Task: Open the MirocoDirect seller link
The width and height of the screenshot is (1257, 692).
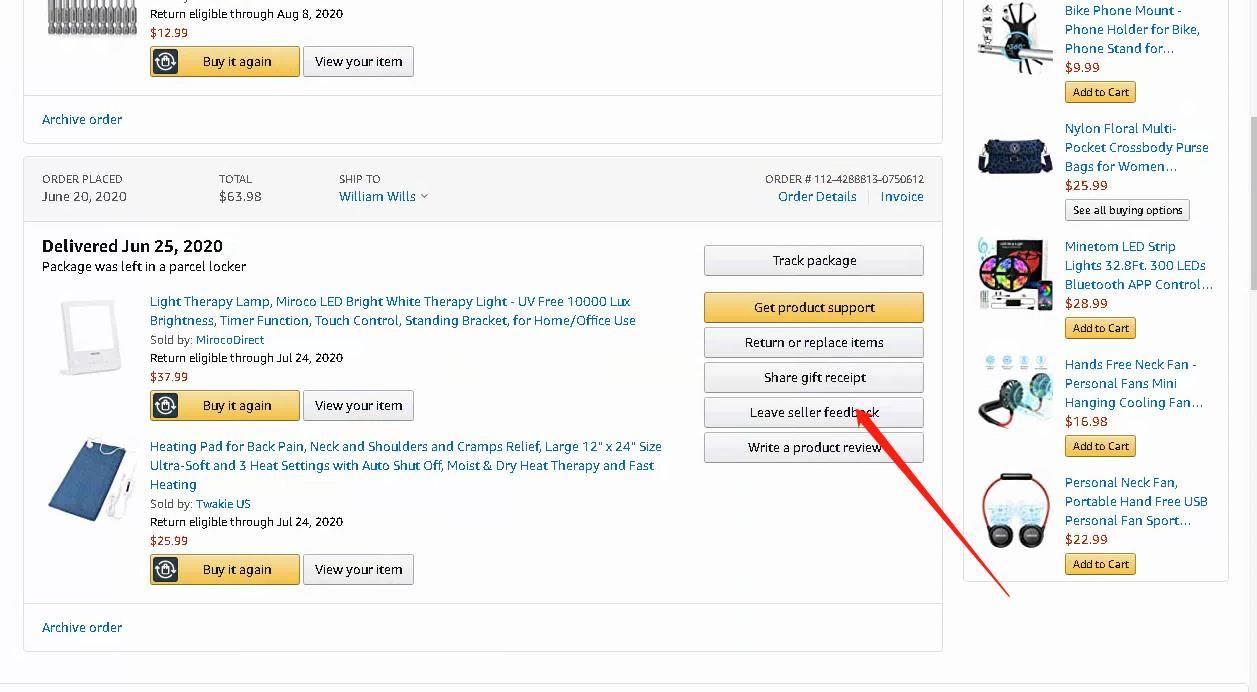Action: click(x=230, y=340)
